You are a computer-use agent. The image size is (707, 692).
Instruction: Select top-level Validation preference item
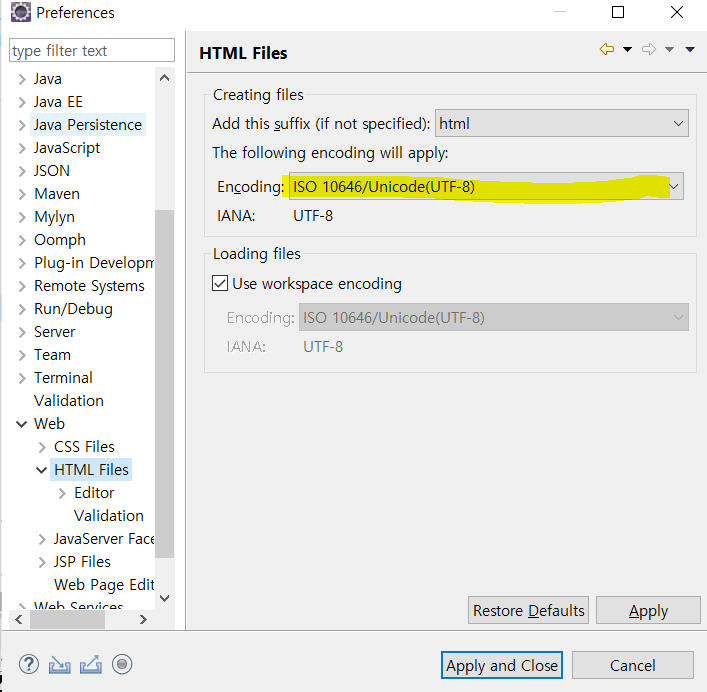click(x=69, y=401)
